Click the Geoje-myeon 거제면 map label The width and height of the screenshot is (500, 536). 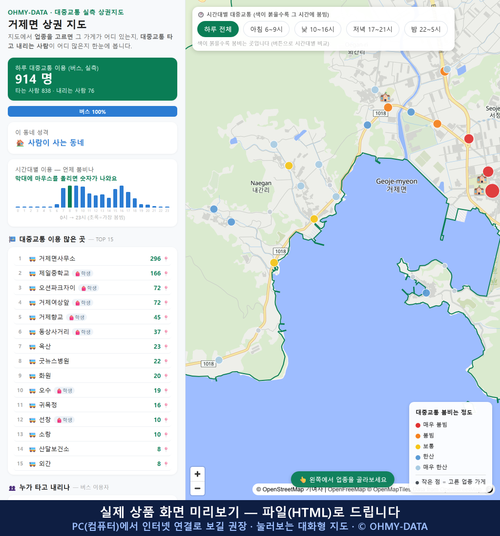[396, 185]
